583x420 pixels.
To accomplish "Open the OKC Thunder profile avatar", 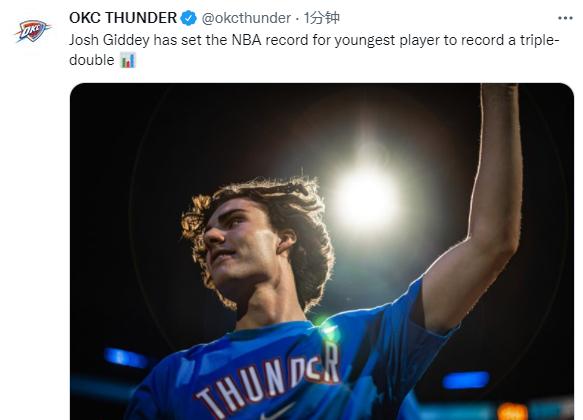I will [x=33, y=31].
